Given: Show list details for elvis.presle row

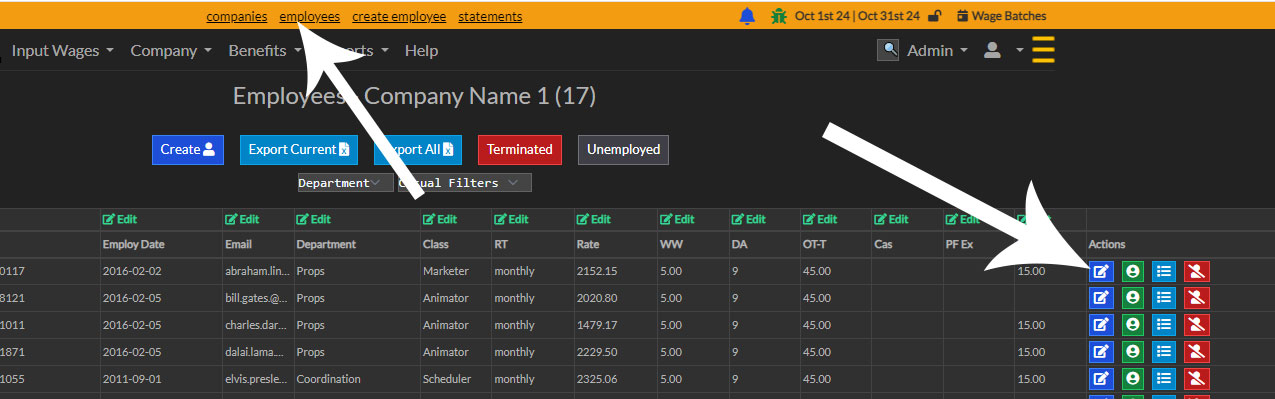Looking at the screenshot, I should (1164, 379).
